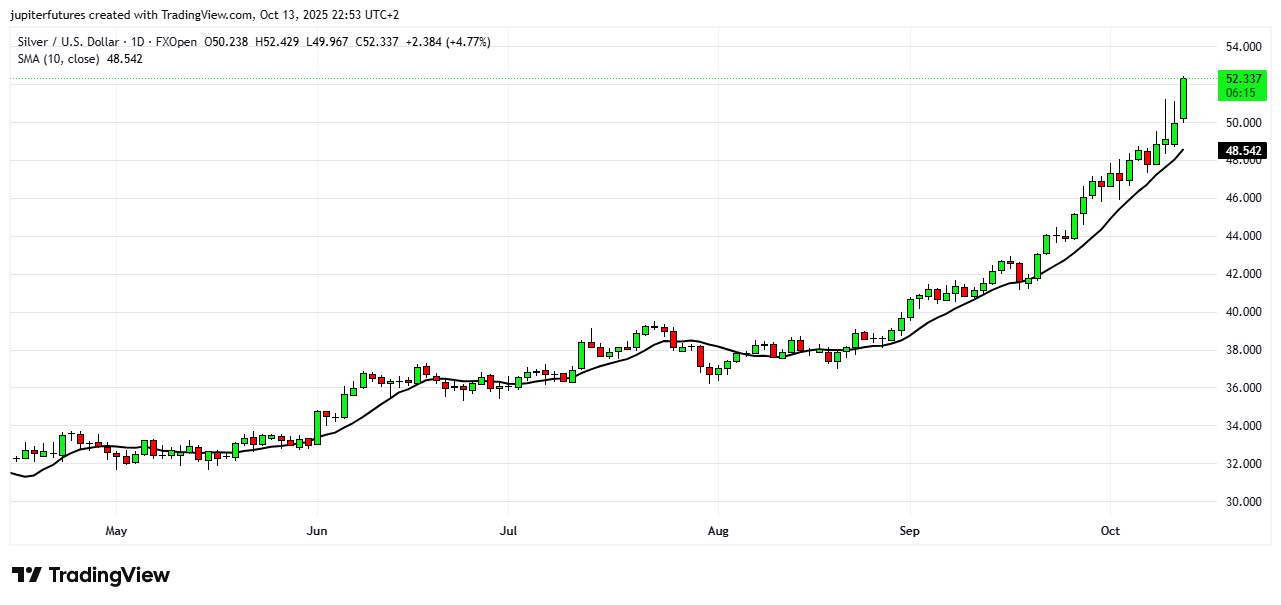Select the Sep label on time axis
Screen dimensions: 1281x605
[908, 529]
